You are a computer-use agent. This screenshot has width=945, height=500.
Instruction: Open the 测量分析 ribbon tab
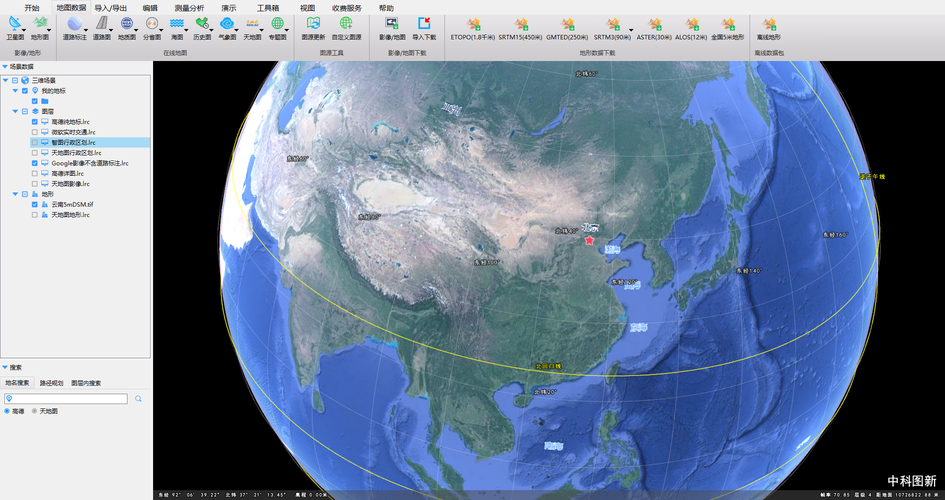click(190, 7)
